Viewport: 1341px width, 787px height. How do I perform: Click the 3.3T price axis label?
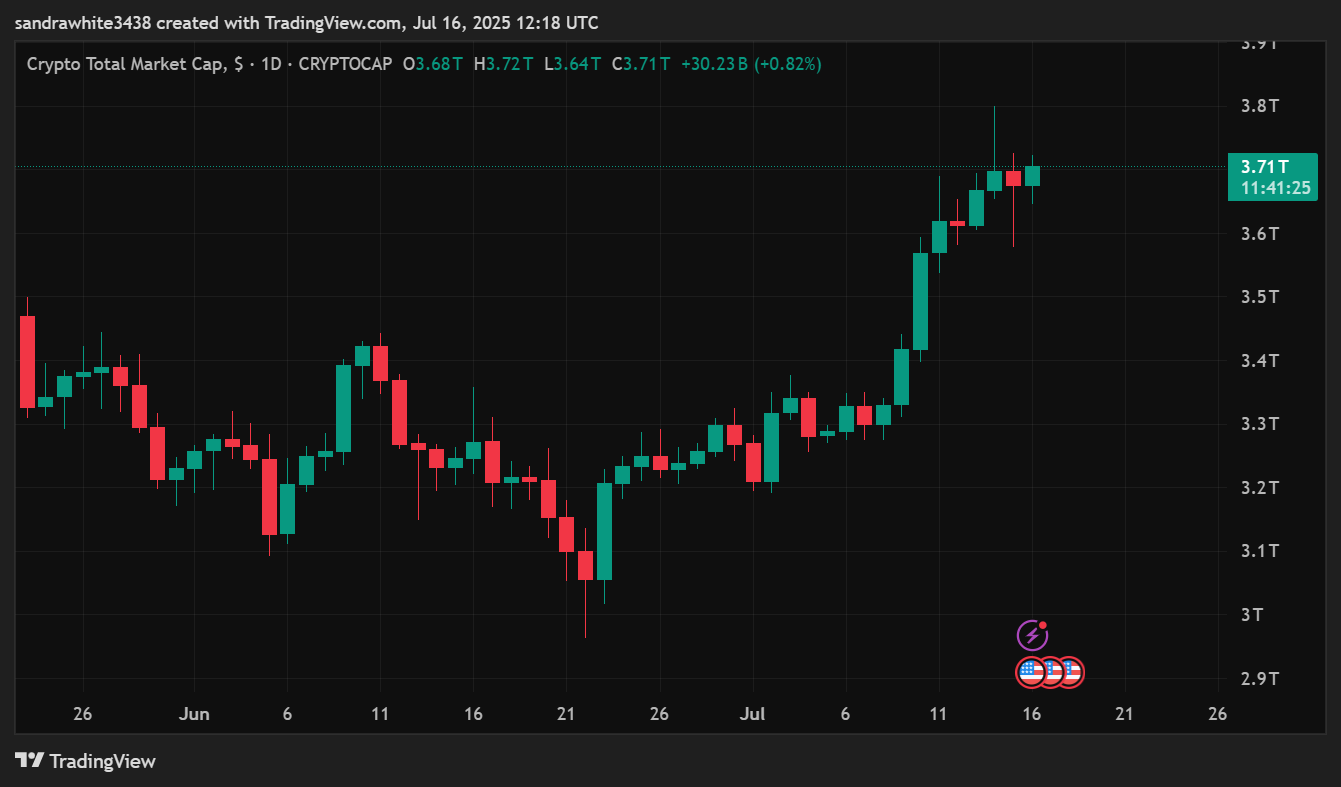point(1259,424)
